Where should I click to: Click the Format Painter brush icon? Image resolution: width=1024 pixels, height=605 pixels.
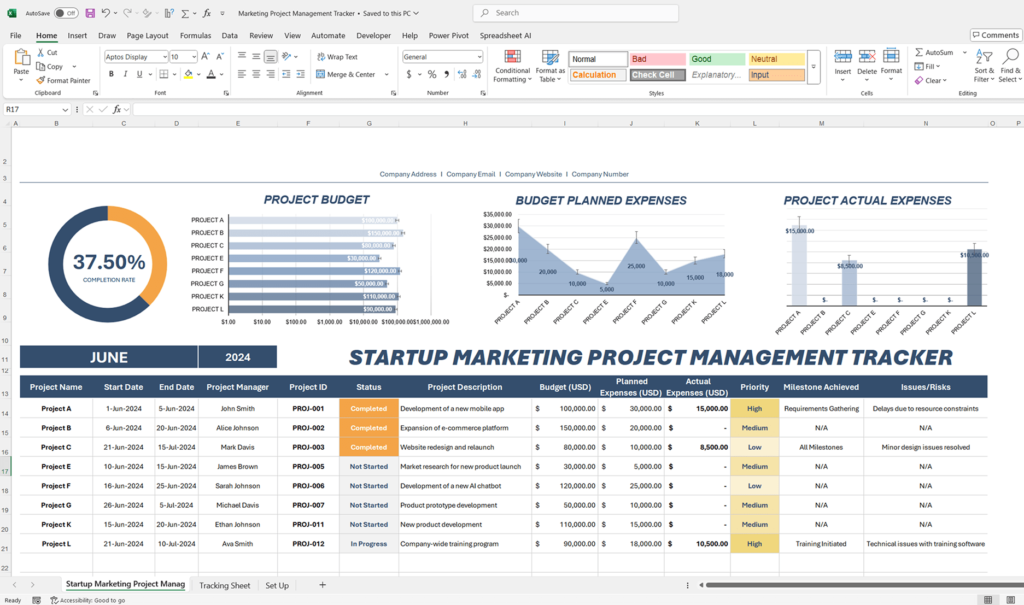tap(41, 80)
